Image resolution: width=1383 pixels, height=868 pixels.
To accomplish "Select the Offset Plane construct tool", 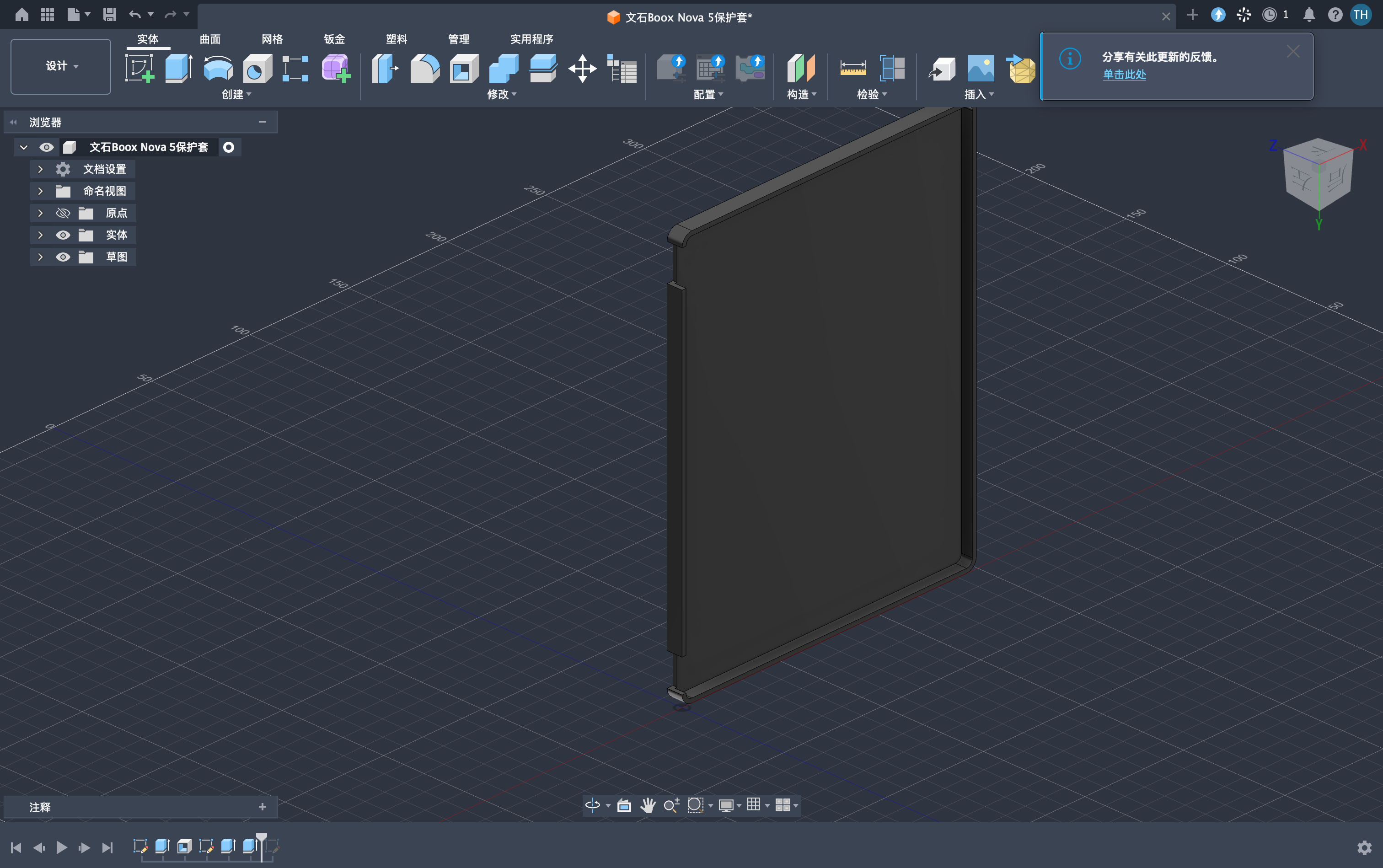I will pos(801,68).
